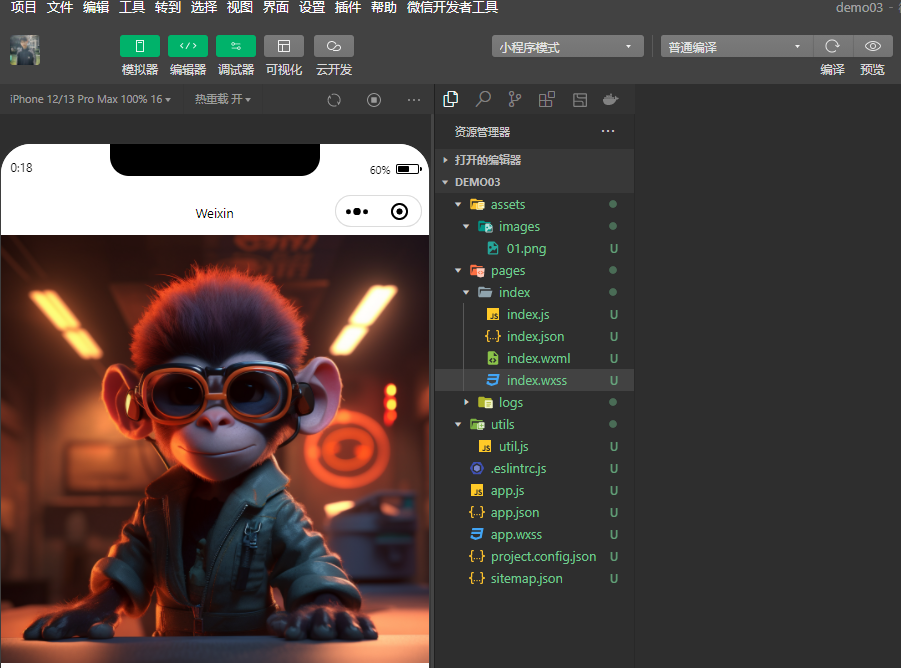This screenshot has width=901, height=668.
Task: Open the project.config.json file
Action: (x=534, y=557)
